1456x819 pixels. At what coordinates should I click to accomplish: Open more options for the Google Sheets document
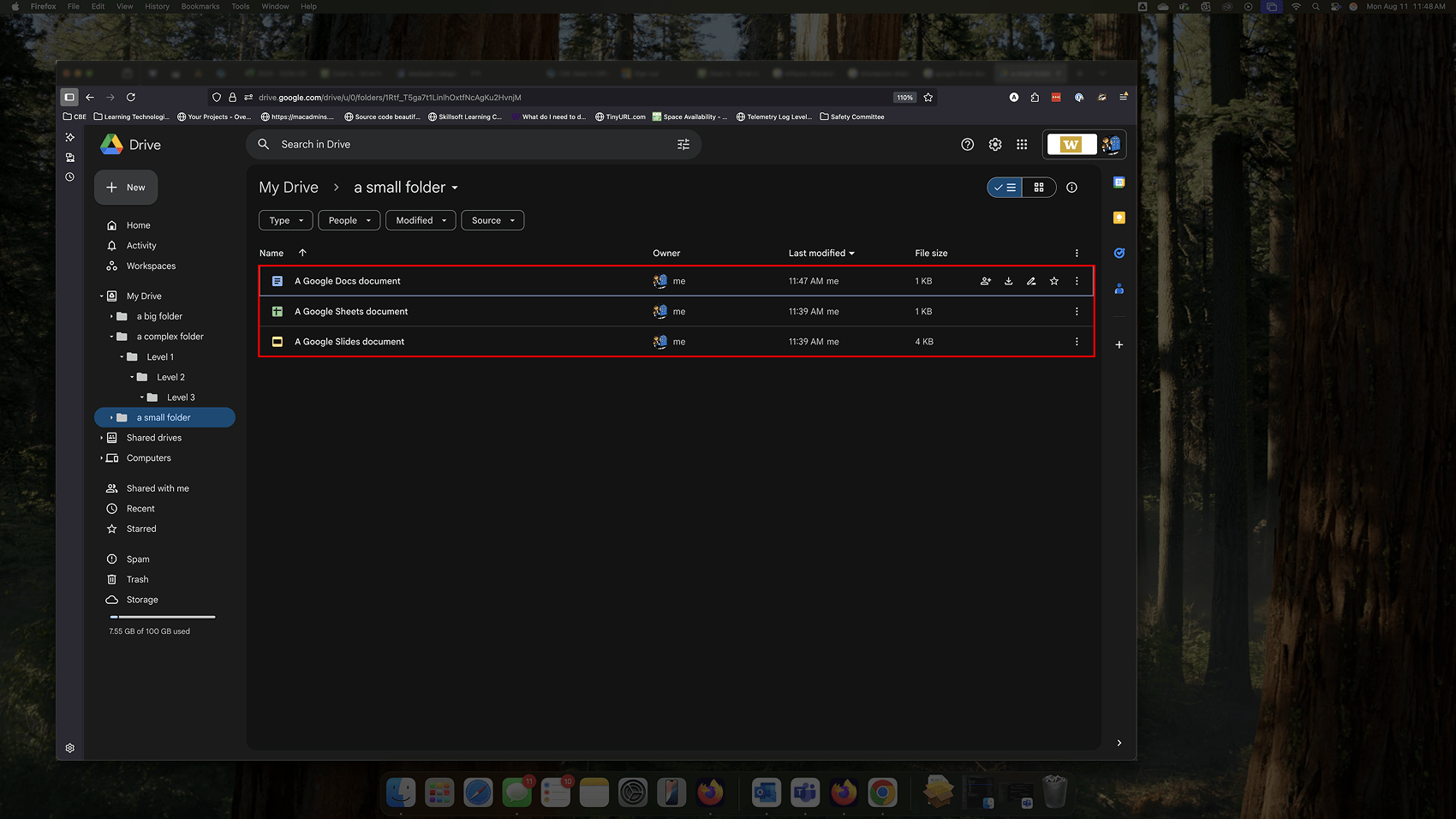click(1077, 311)
